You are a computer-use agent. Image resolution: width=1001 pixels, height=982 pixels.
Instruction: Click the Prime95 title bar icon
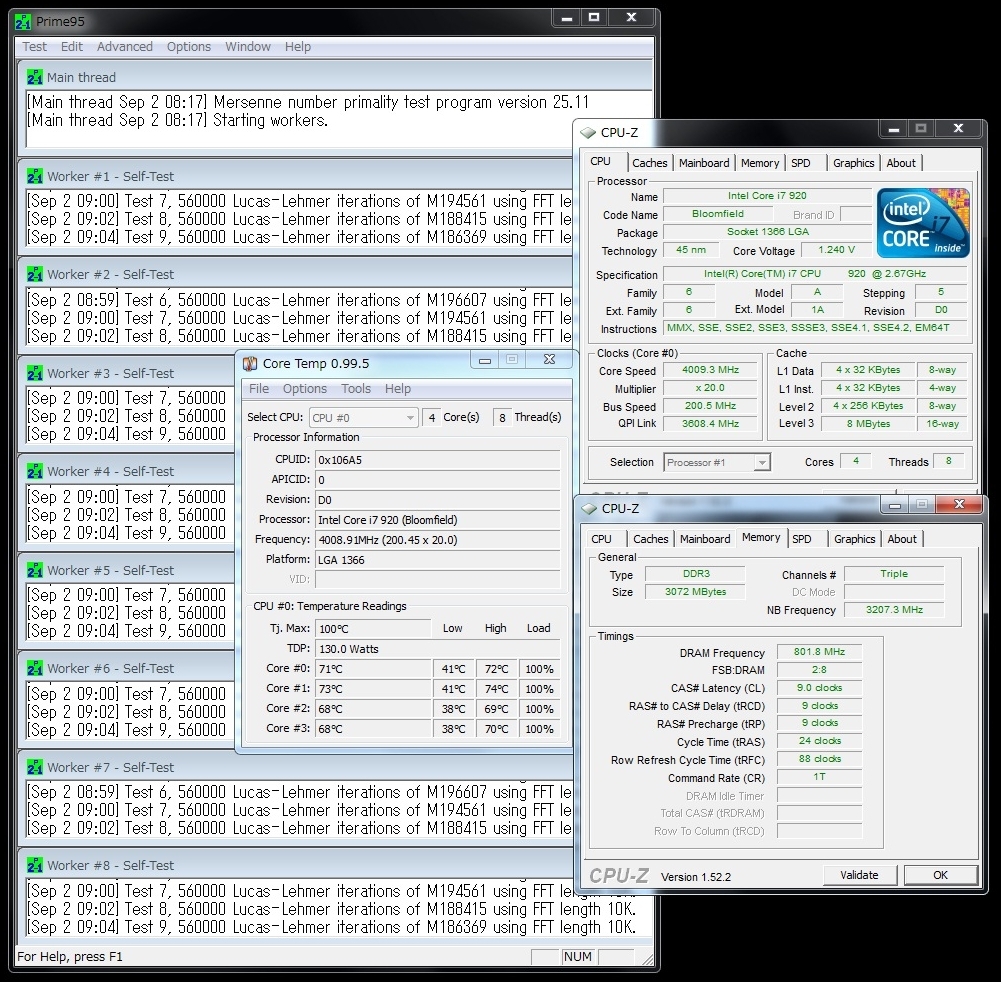point(23,22)
